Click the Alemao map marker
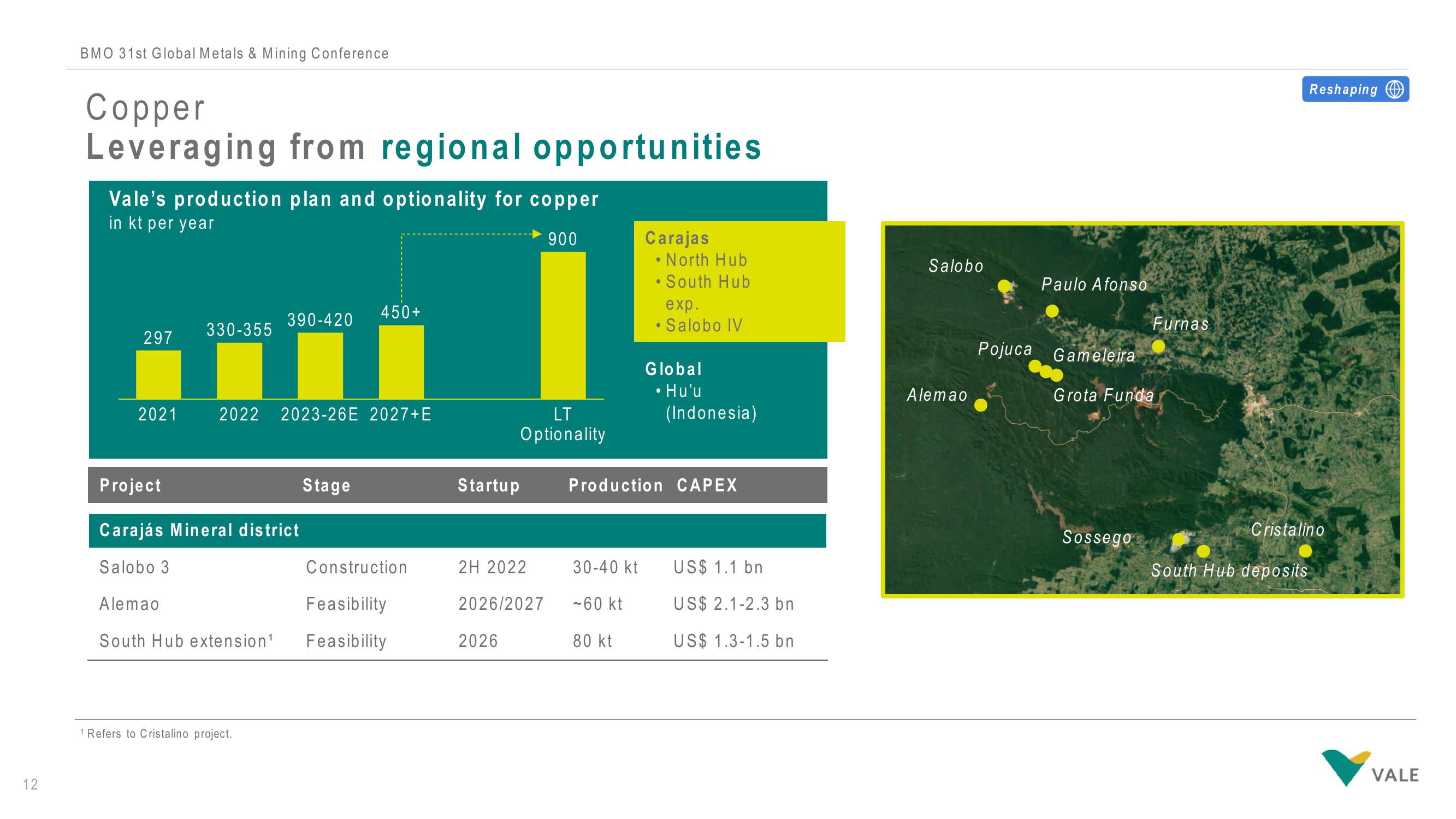The height and width of the screenshot is (819, 1456). tap(981, 405)
